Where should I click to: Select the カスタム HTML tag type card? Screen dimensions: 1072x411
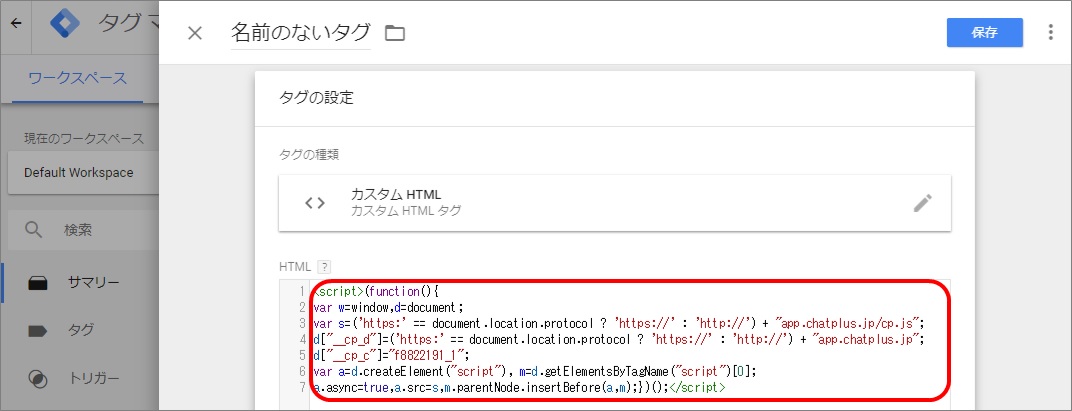click(x=615, y=202)
